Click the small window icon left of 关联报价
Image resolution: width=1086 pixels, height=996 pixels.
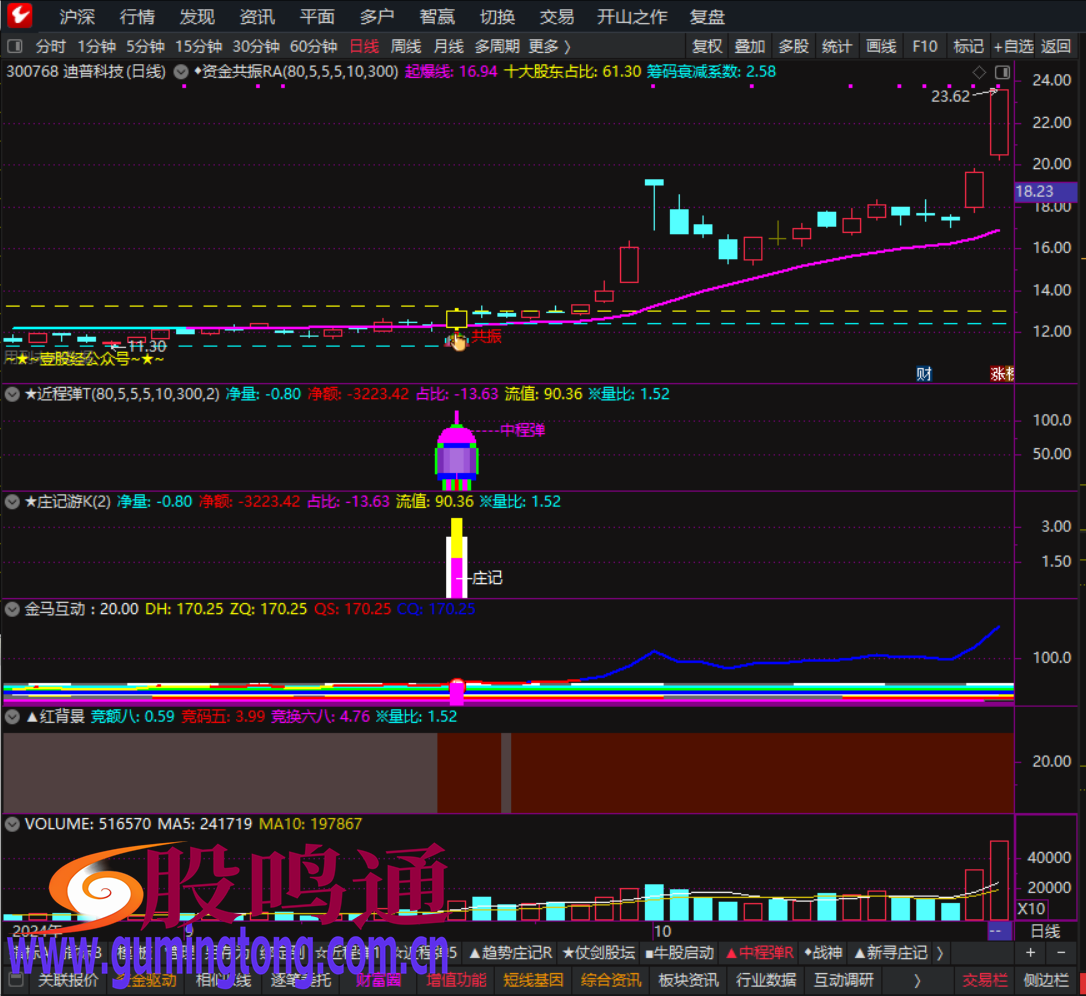point(16,980)
